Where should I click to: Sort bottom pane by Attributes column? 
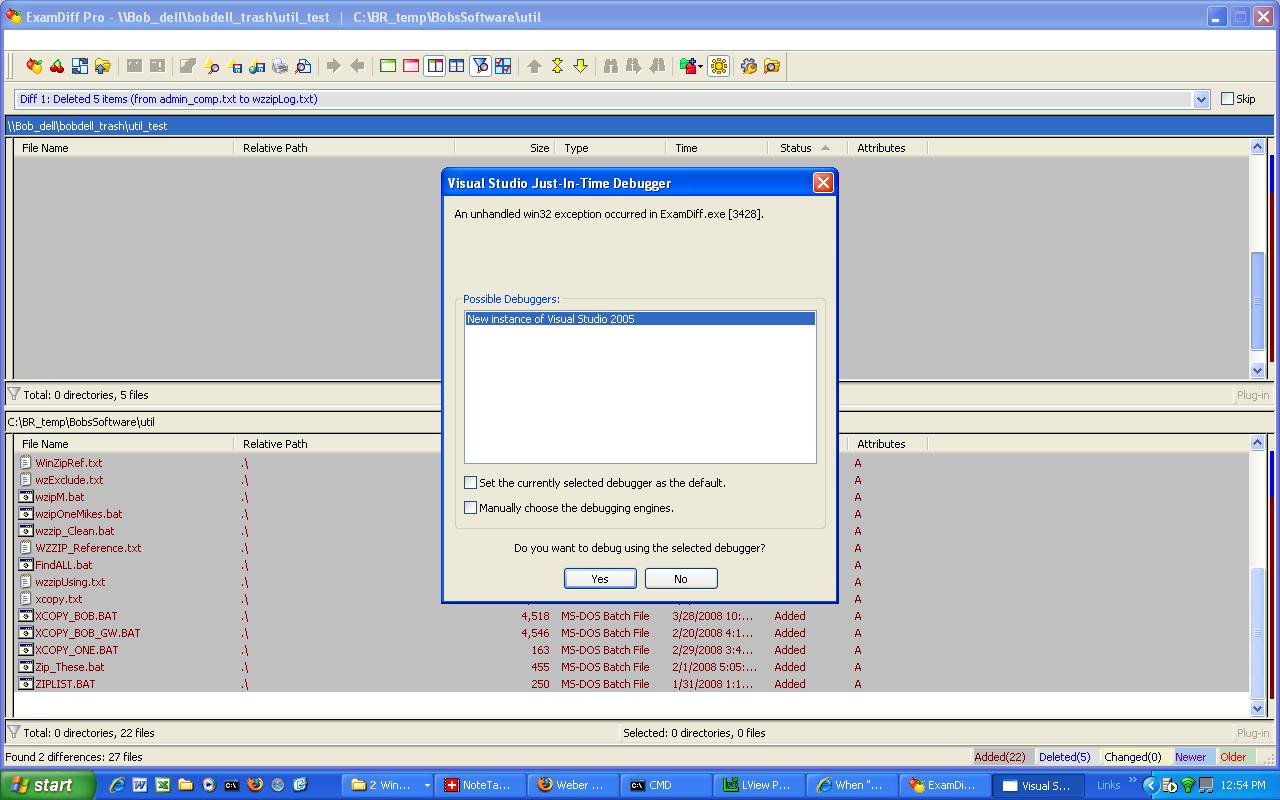[x=888, y=444]
